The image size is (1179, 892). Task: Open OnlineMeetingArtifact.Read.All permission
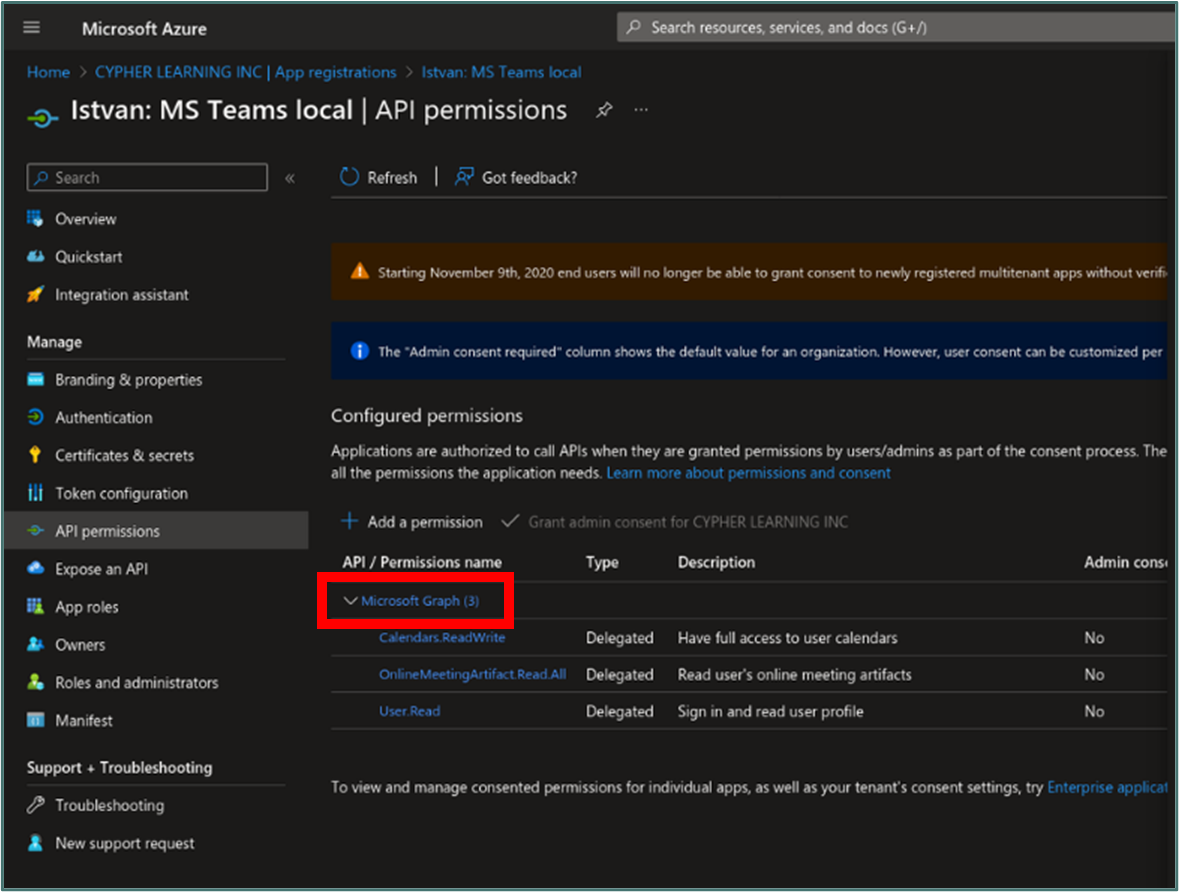473,675
